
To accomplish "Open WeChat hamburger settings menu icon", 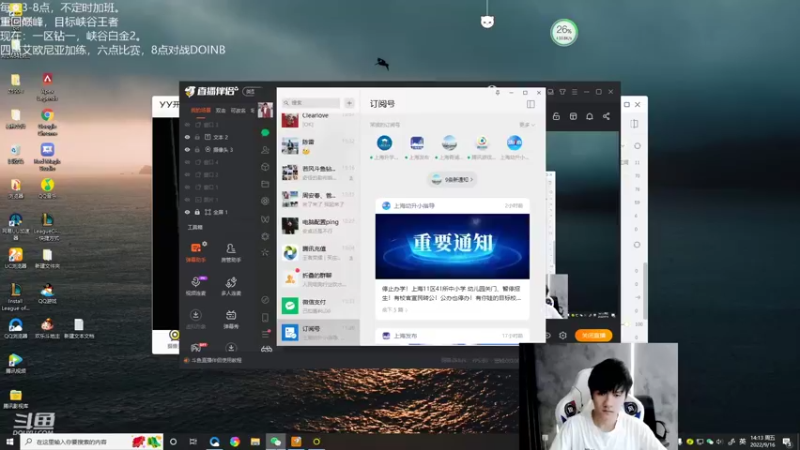I will coord(265,334).
